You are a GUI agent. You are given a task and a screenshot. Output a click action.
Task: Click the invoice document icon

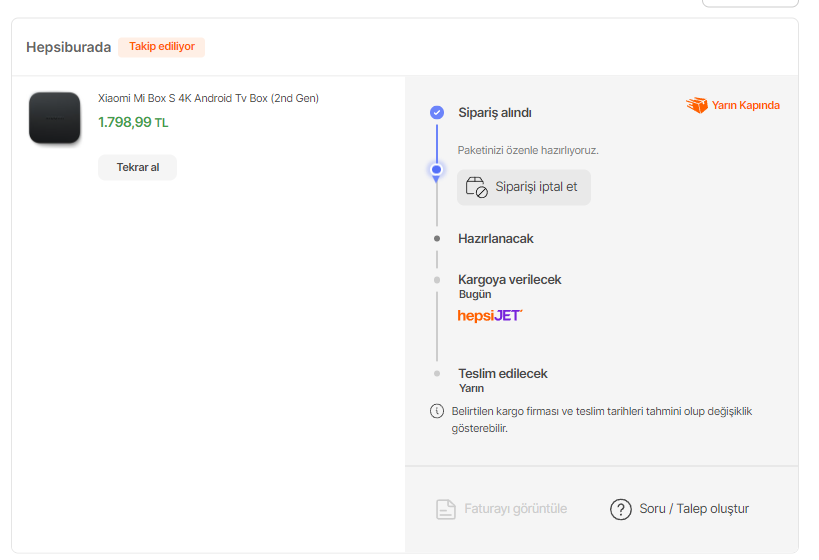point(446,509)
